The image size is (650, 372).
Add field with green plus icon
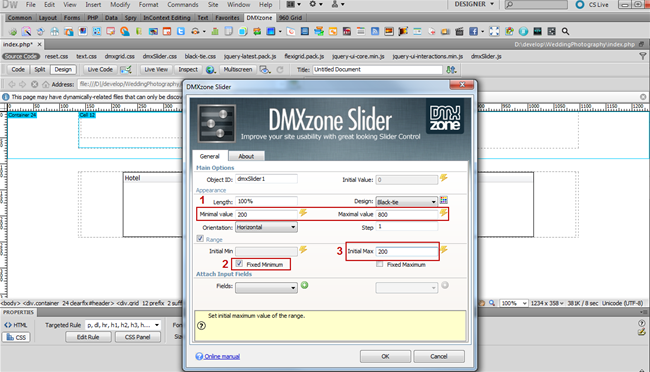click(305, 285)
